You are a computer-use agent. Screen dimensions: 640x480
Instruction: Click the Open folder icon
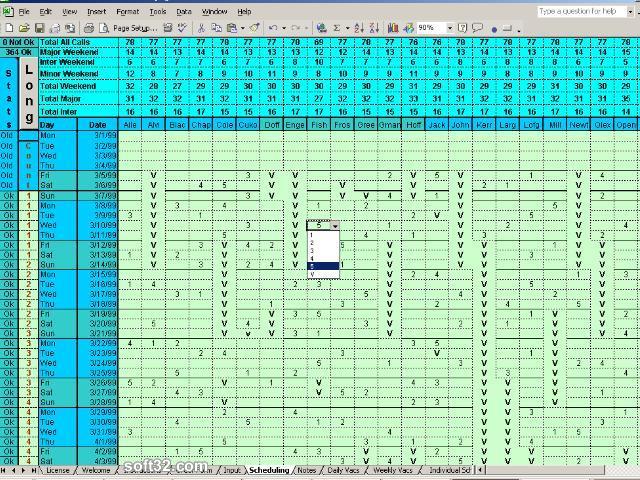pos(24,28)
